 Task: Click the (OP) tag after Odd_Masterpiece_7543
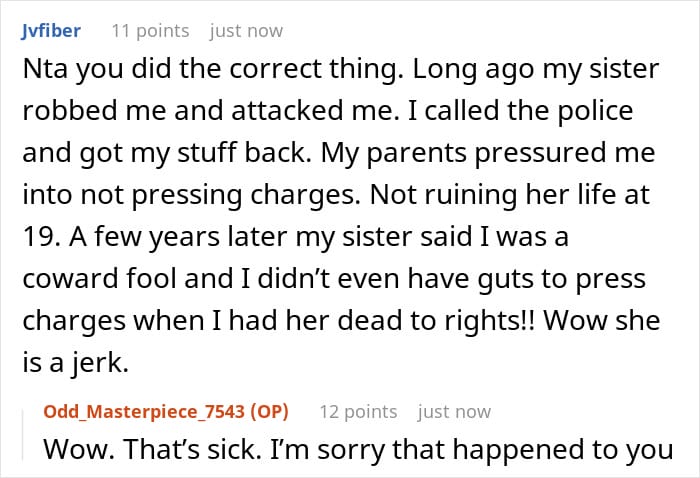click(269, 411)
